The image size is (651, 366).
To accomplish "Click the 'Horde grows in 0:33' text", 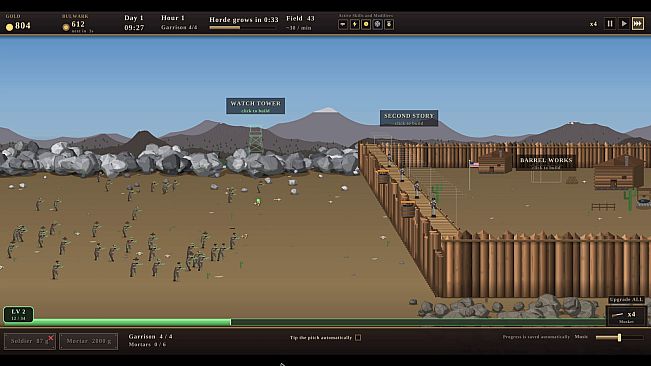I will (244, 20).
